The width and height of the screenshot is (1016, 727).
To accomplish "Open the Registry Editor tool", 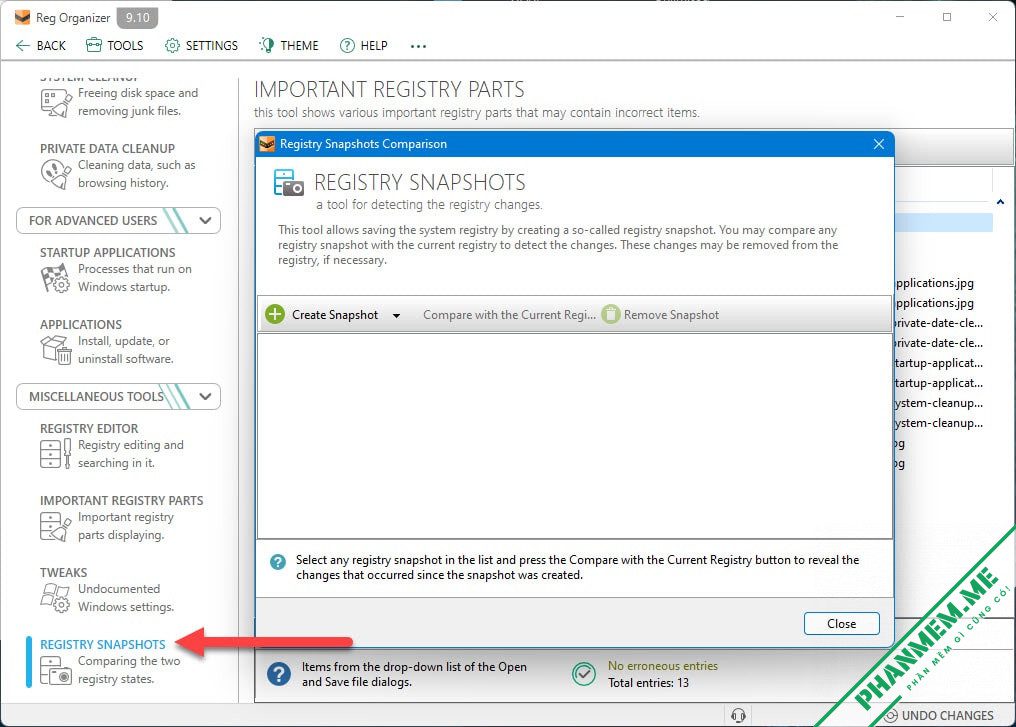I will (x=112, y=446).
